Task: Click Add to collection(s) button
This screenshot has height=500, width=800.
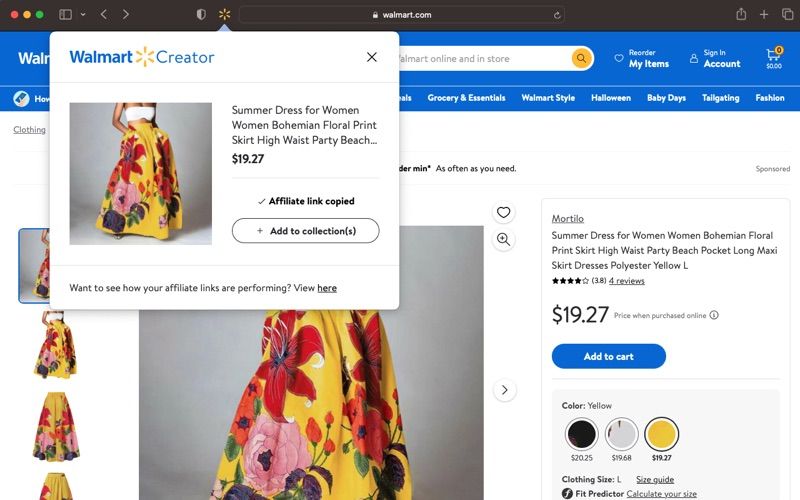Action: 305,231
